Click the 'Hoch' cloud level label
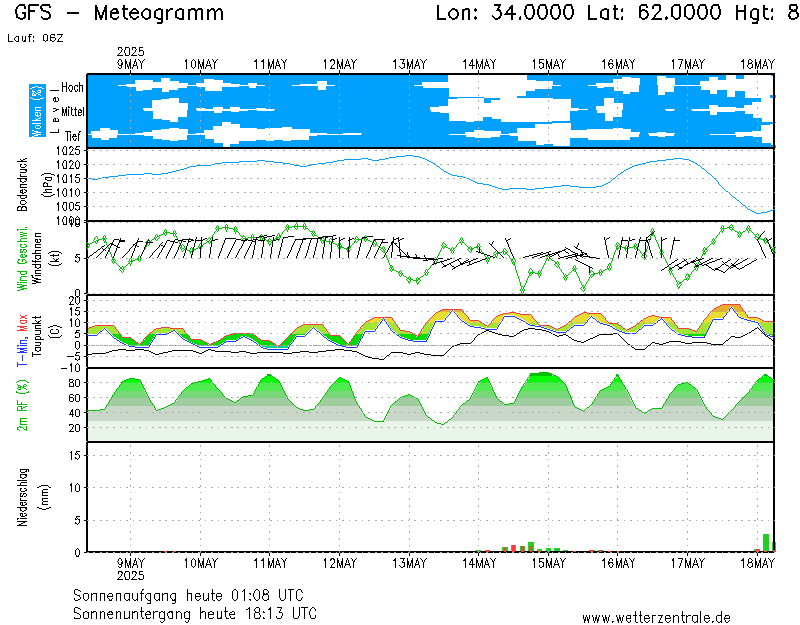800x625 pixels. pyautogui.click(x=72, y=87)
